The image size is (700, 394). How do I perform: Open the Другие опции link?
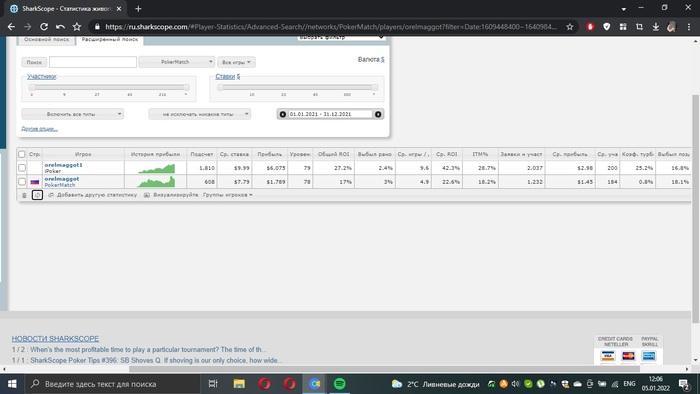(39, 129)
